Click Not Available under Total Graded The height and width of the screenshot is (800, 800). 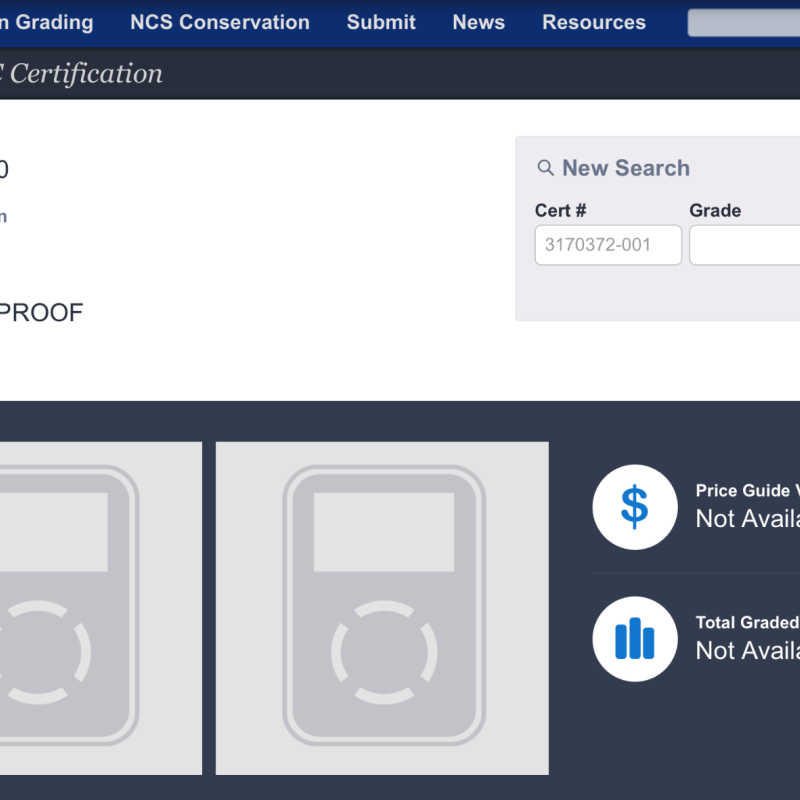coord(747,650)
